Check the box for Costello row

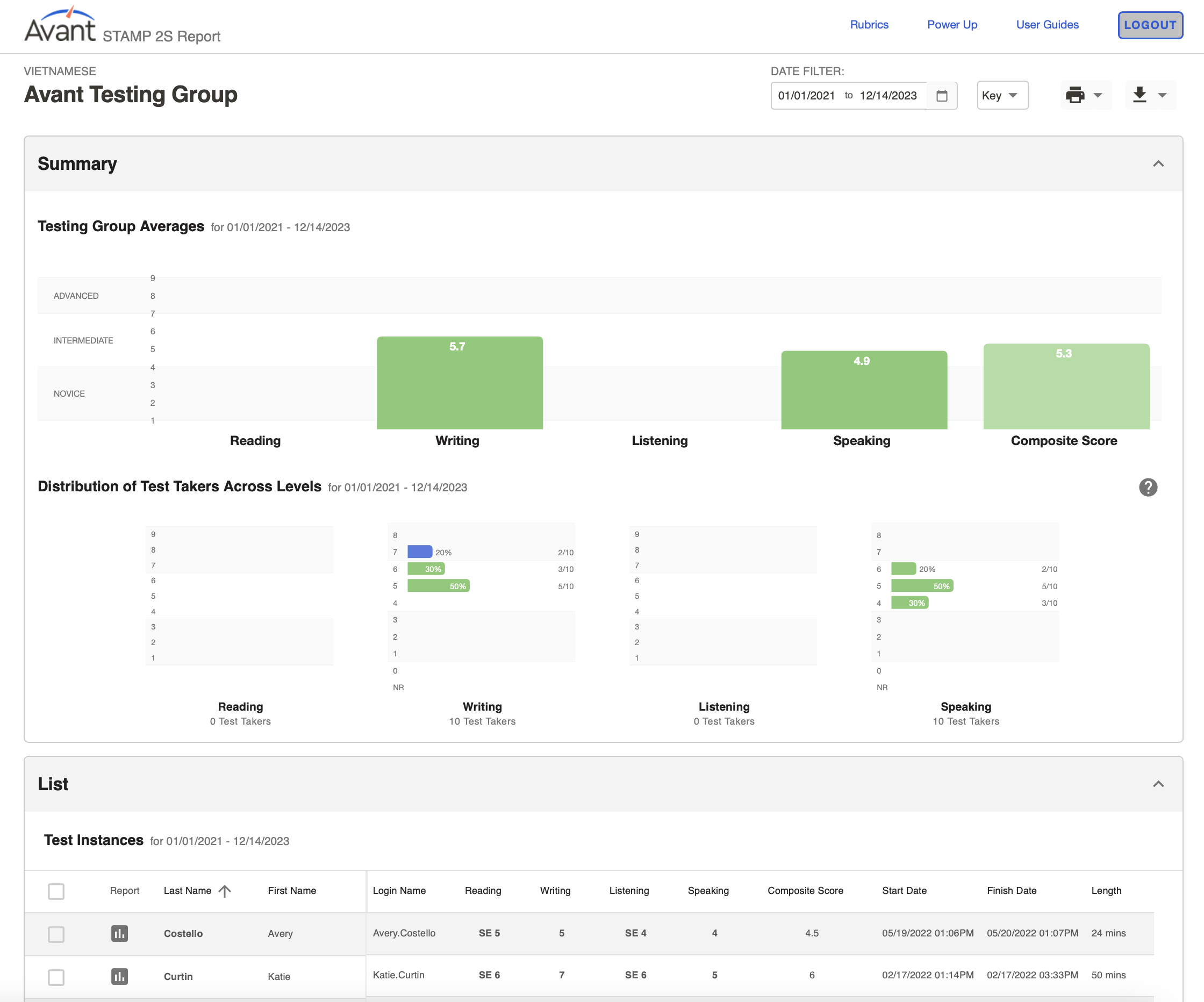point(56,934)
